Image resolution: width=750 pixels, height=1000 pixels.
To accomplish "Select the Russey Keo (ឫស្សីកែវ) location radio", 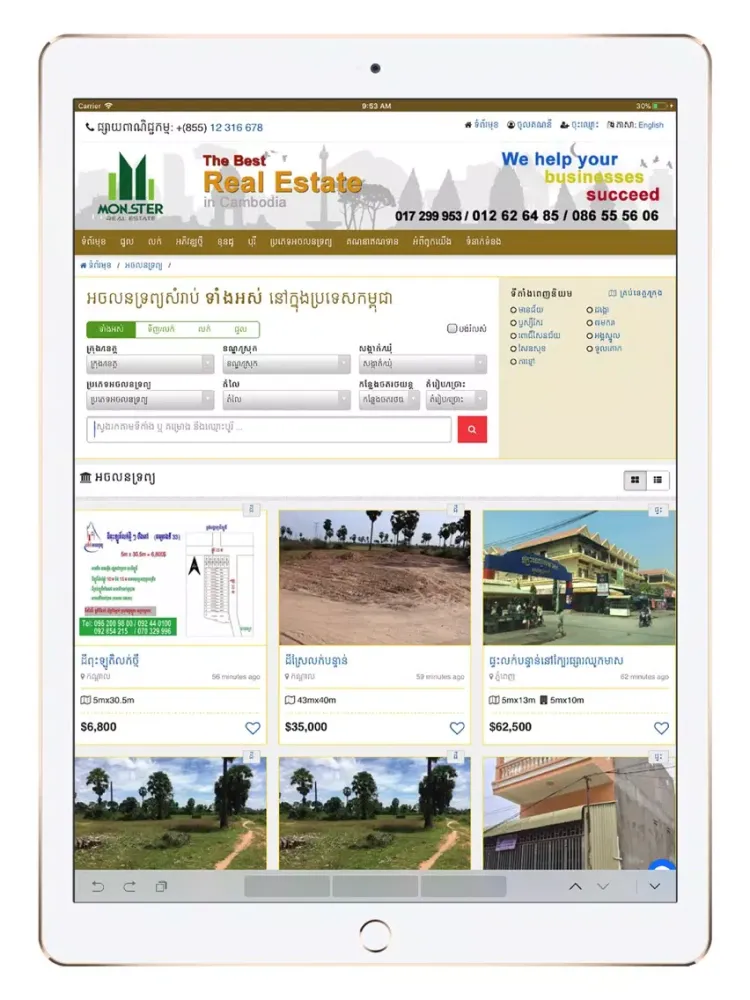I will pyautogui.click(x=513, y=323).
